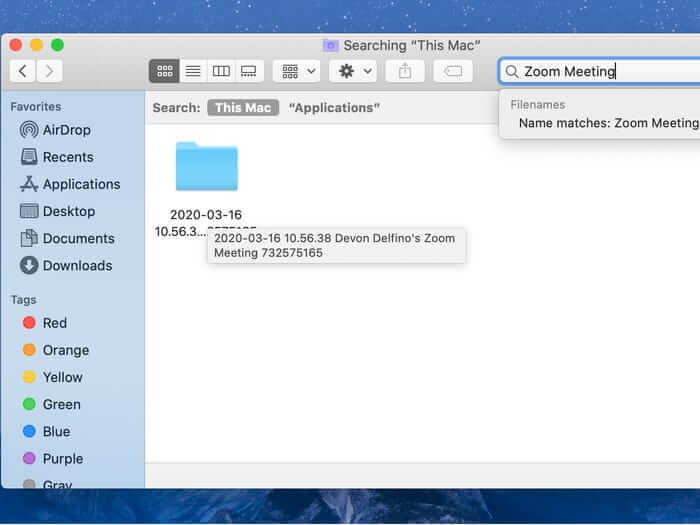
Task: Filter by the Green tag
Action: coord(62,404)
